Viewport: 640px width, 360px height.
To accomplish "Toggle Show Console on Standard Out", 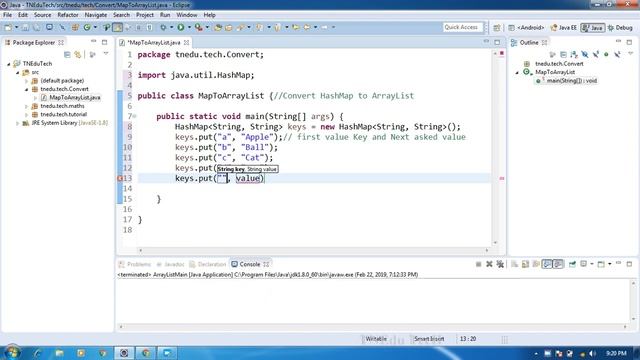I will tap(547, 264).
